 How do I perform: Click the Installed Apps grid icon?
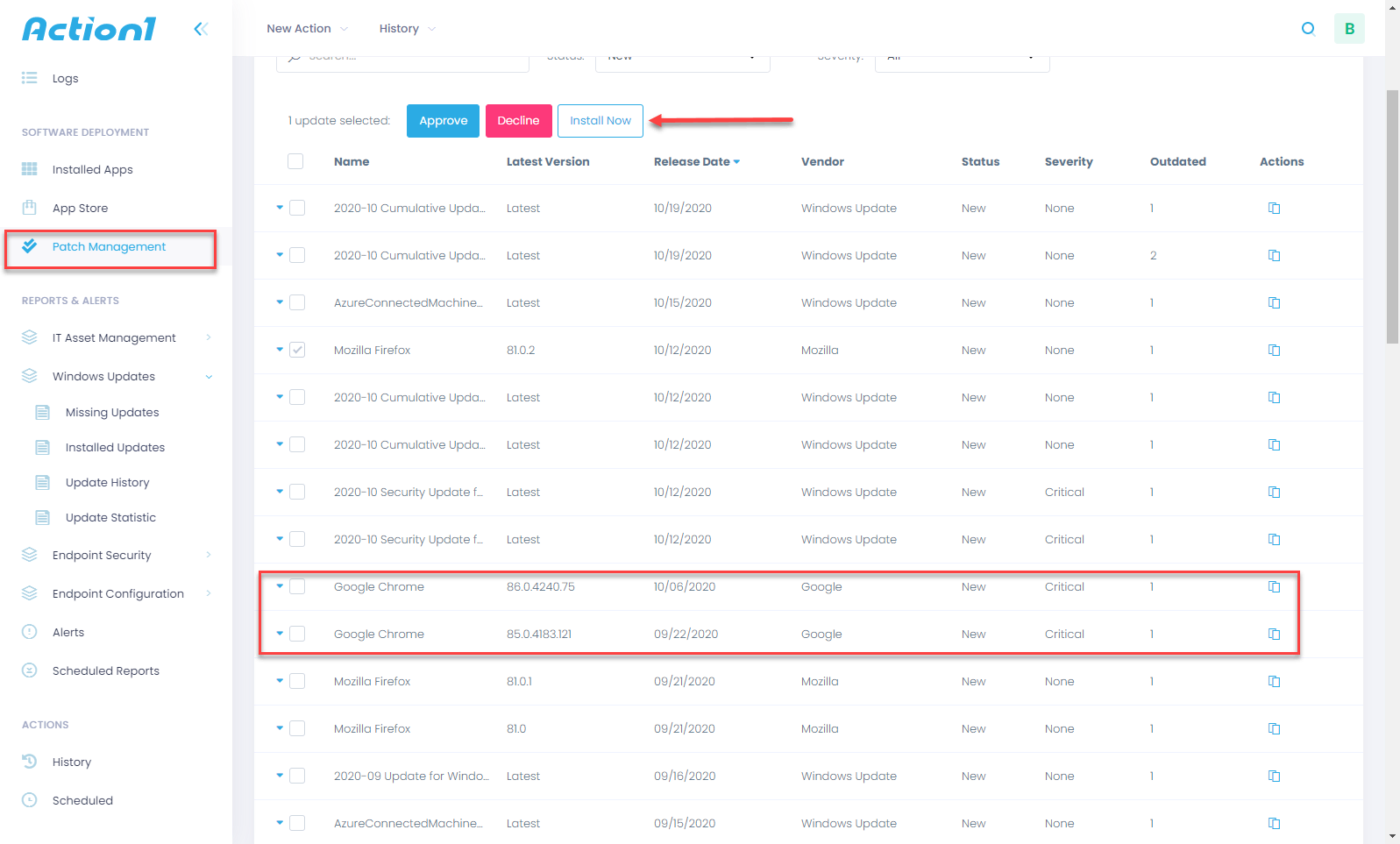(x=30, y=169)
